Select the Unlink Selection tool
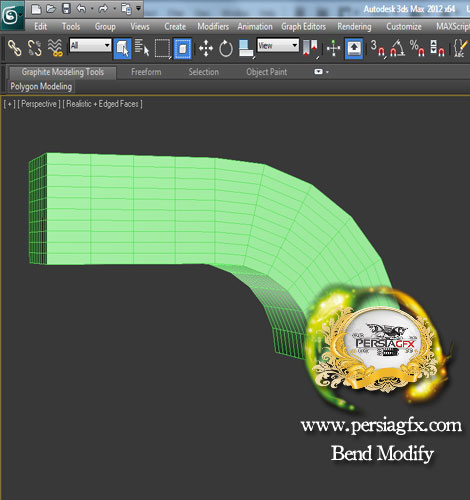Image resolution: width=470 pixels, height=500 pixels. pyautogui.click(x=35, y=48)
